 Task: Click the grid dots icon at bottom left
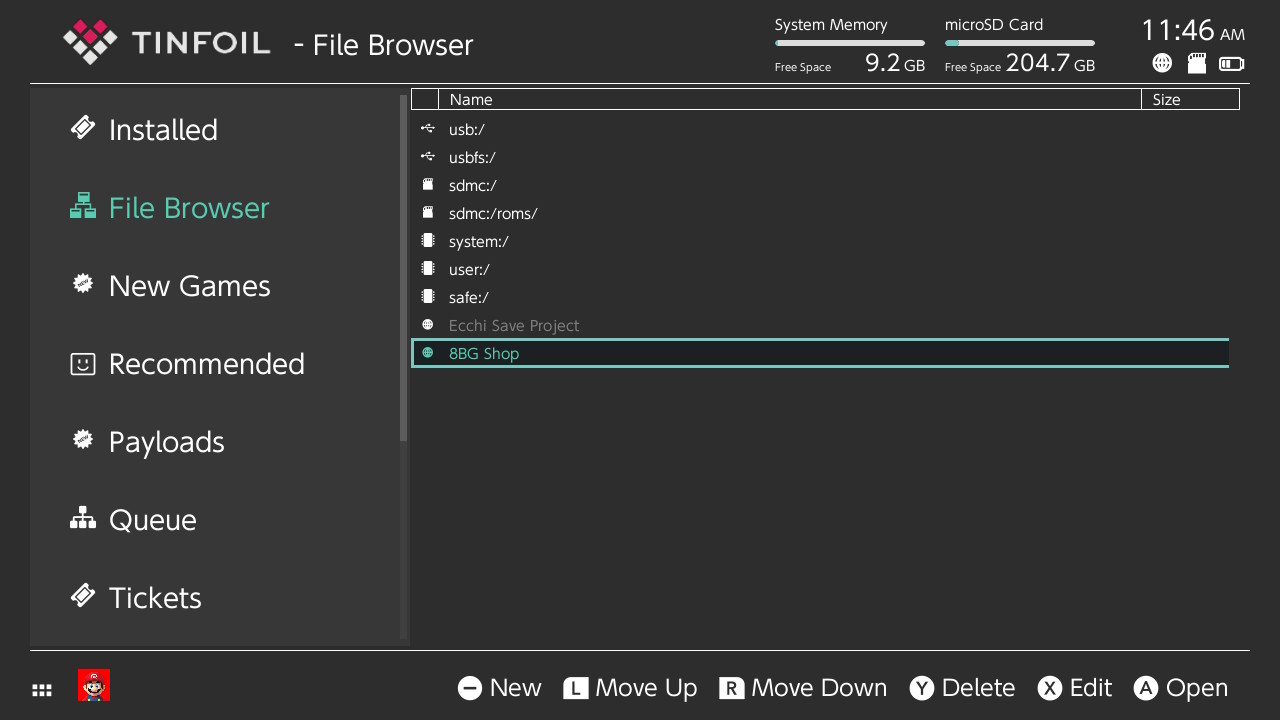click(x=42, y=690)
